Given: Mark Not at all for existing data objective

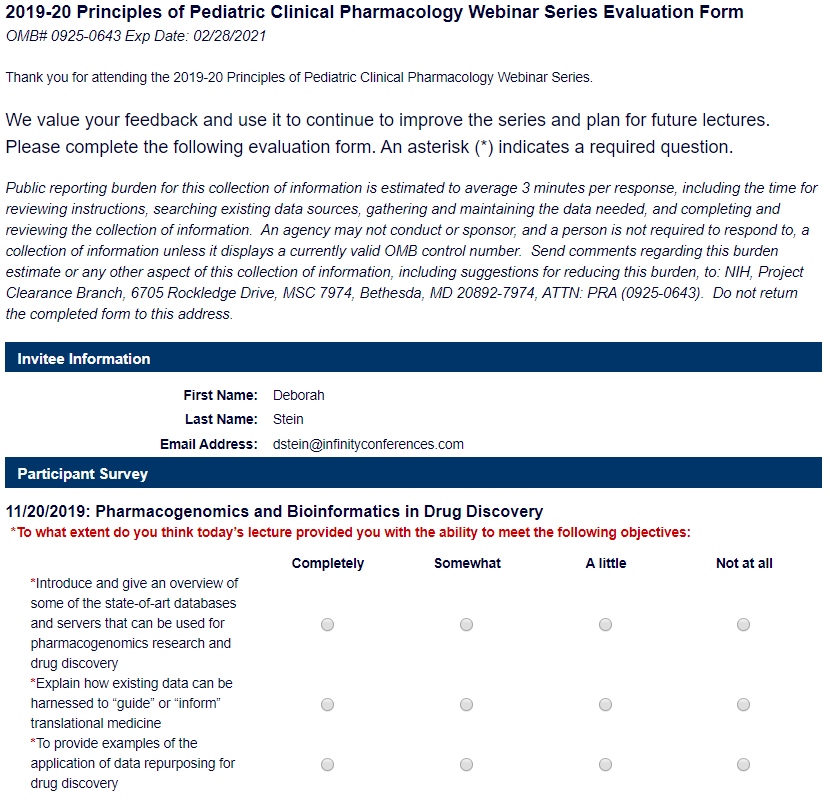Looking at the screenshot, I should tap(743, 704).
